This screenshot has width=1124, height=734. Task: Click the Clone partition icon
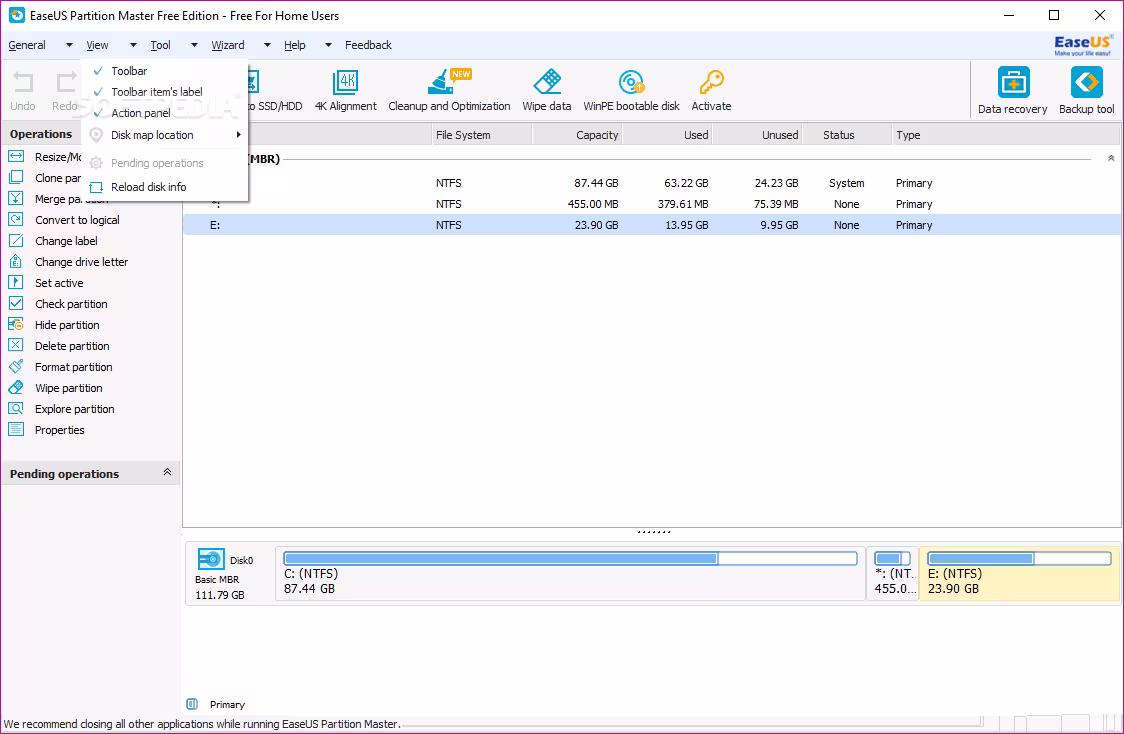[x=16, y=177]
